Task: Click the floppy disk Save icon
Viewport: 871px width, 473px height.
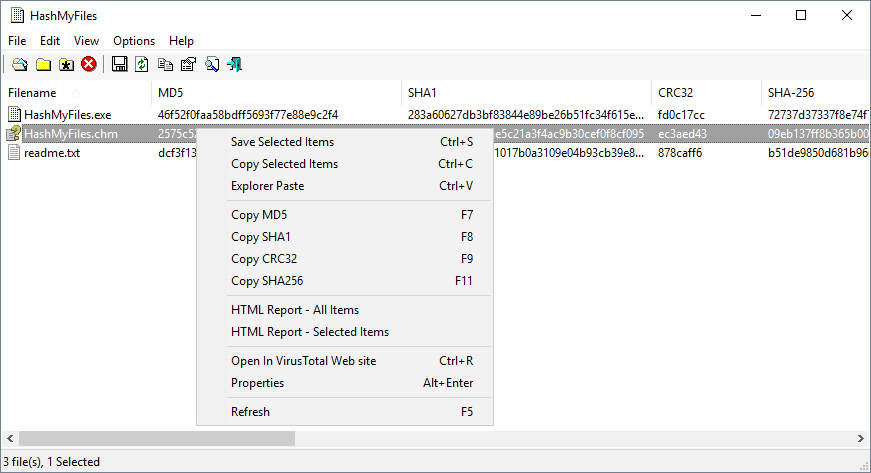Action: (x=120, y=65)
